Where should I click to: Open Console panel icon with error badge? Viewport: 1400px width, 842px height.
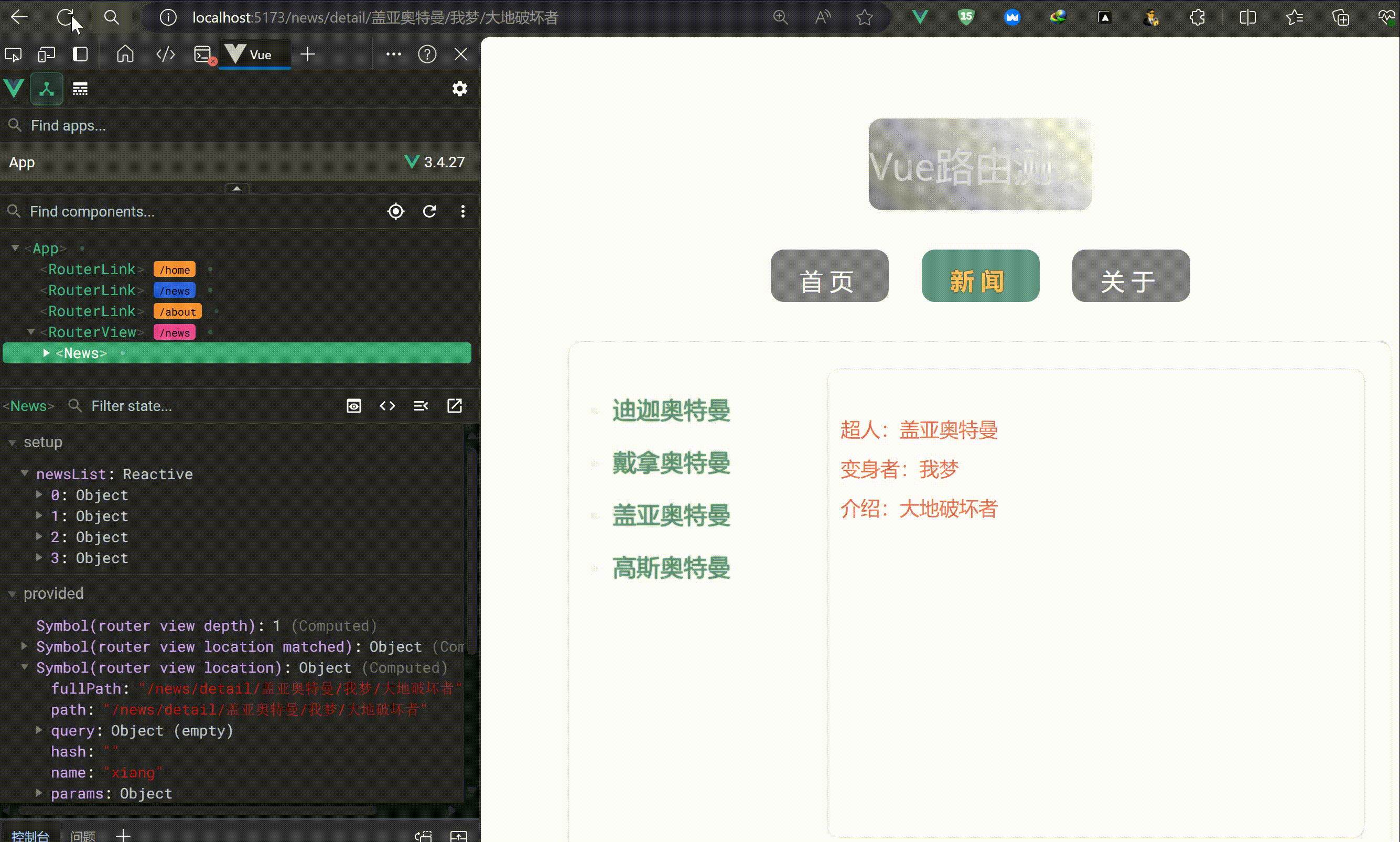(x=204, y=55)
